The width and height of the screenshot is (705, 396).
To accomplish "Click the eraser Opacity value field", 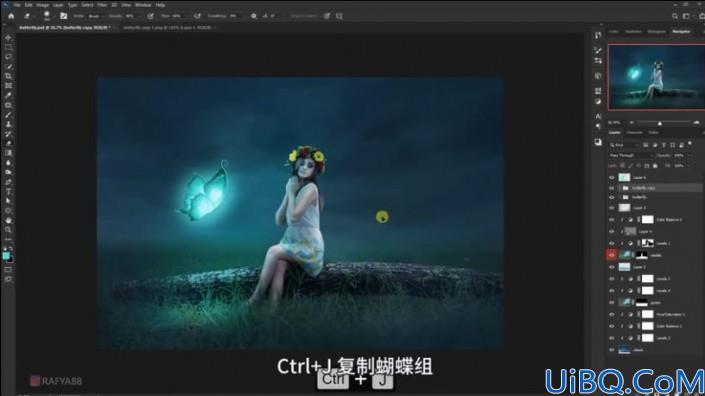I will click(x=130, y=16).
